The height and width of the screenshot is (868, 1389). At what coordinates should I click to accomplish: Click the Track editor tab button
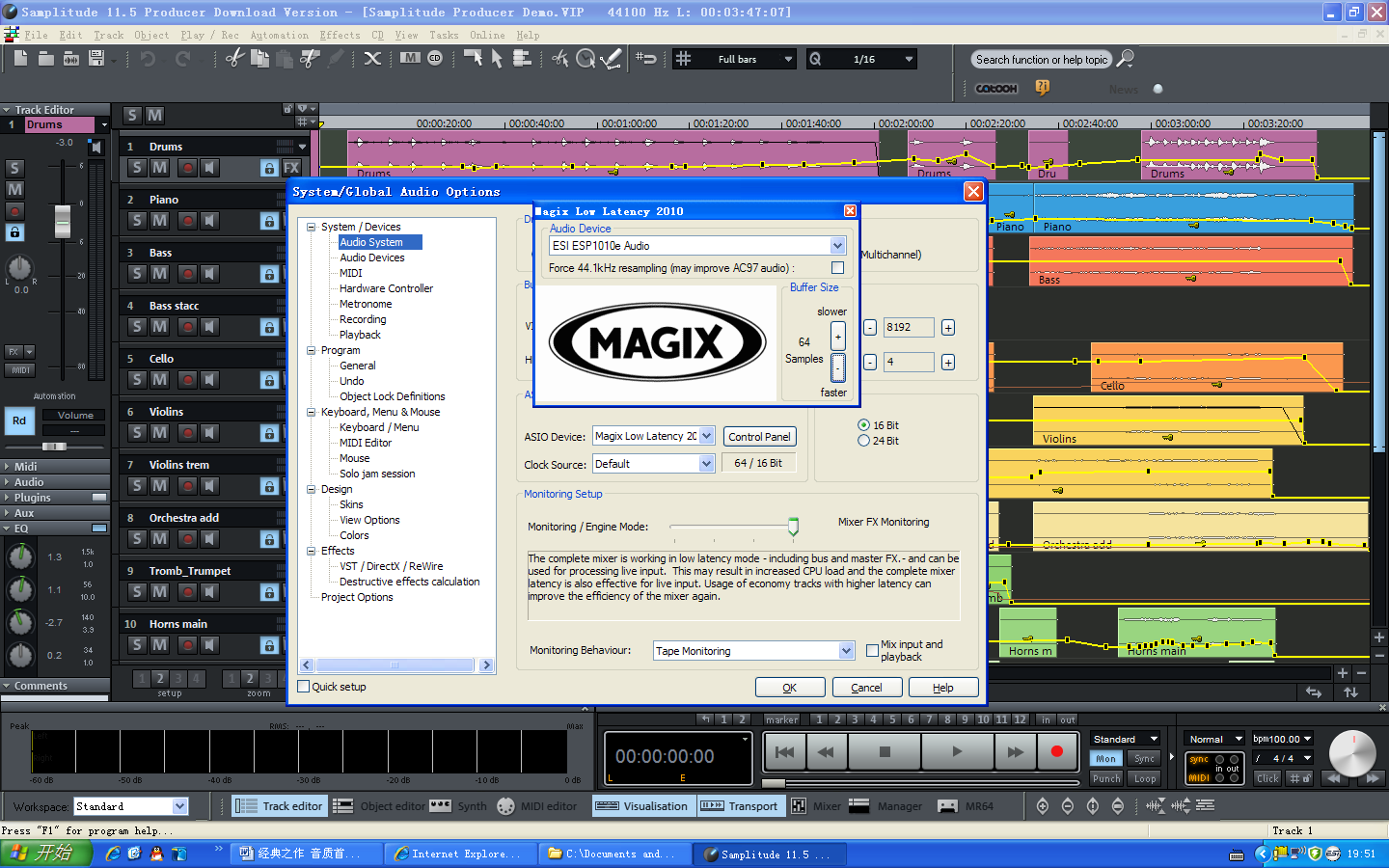click(x=281, y=806)
